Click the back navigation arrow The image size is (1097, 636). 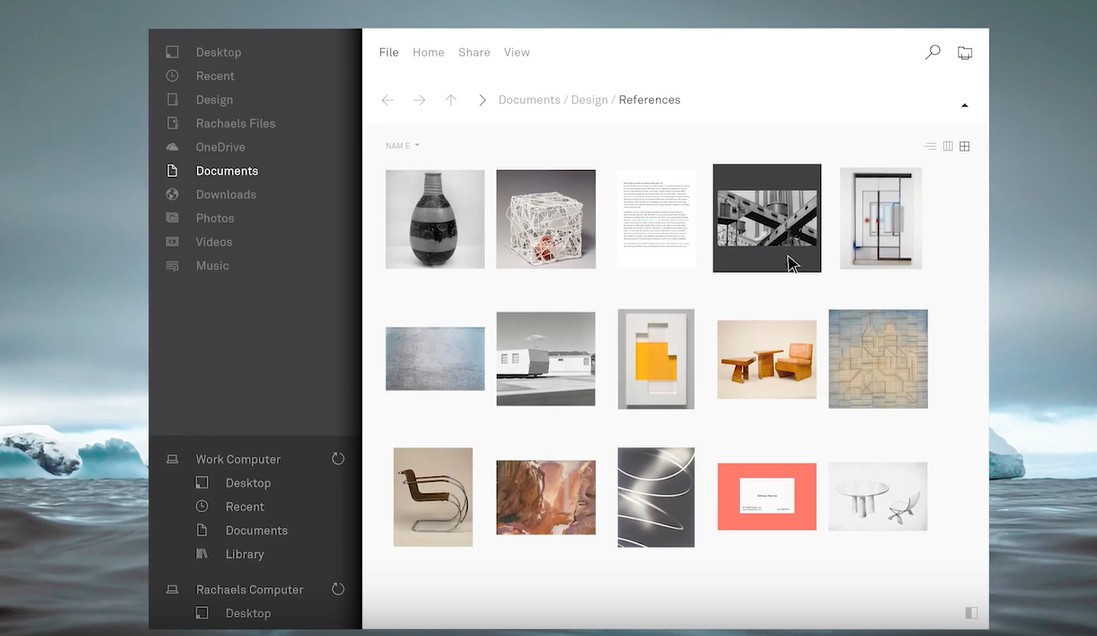388,100
